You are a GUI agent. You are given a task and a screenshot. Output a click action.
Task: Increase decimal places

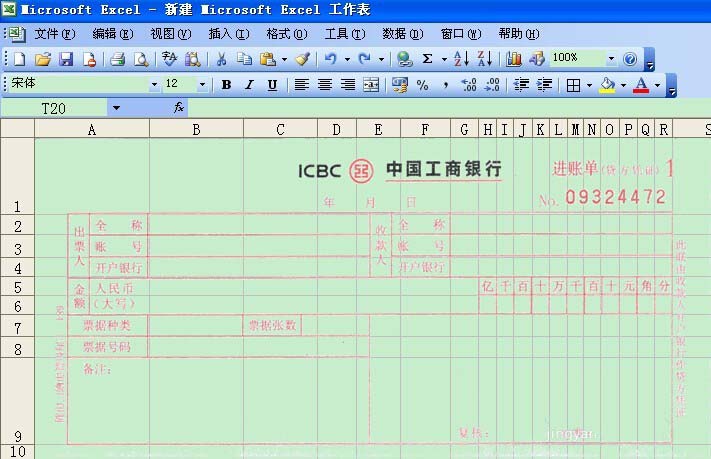click(468, 85)
